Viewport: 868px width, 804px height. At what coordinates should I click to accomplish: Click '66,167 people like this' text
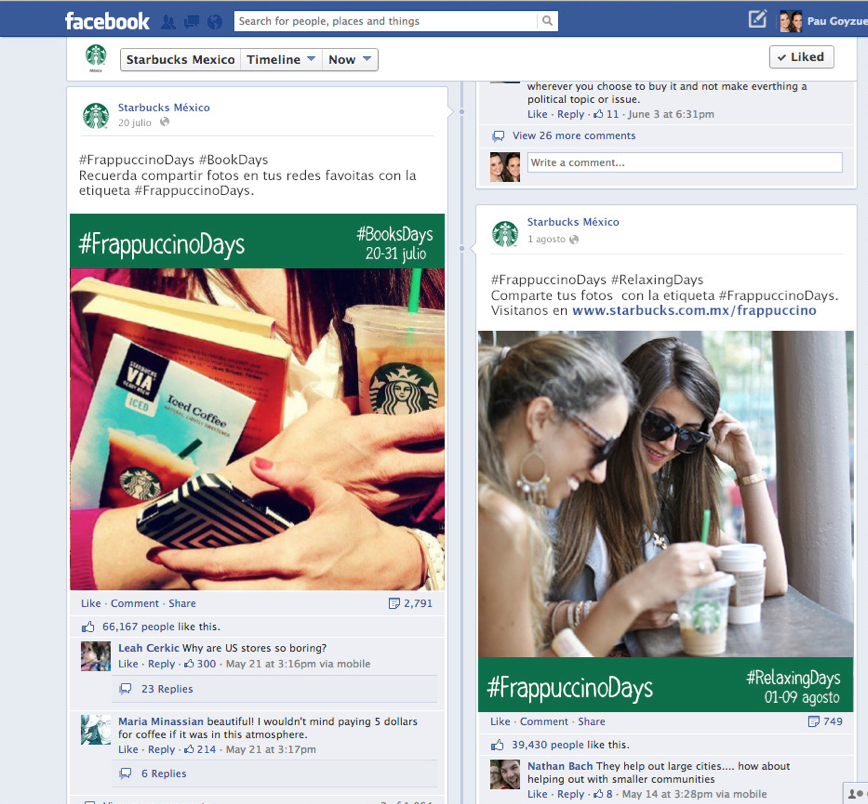pyautogui.click(x=161, y=626)
